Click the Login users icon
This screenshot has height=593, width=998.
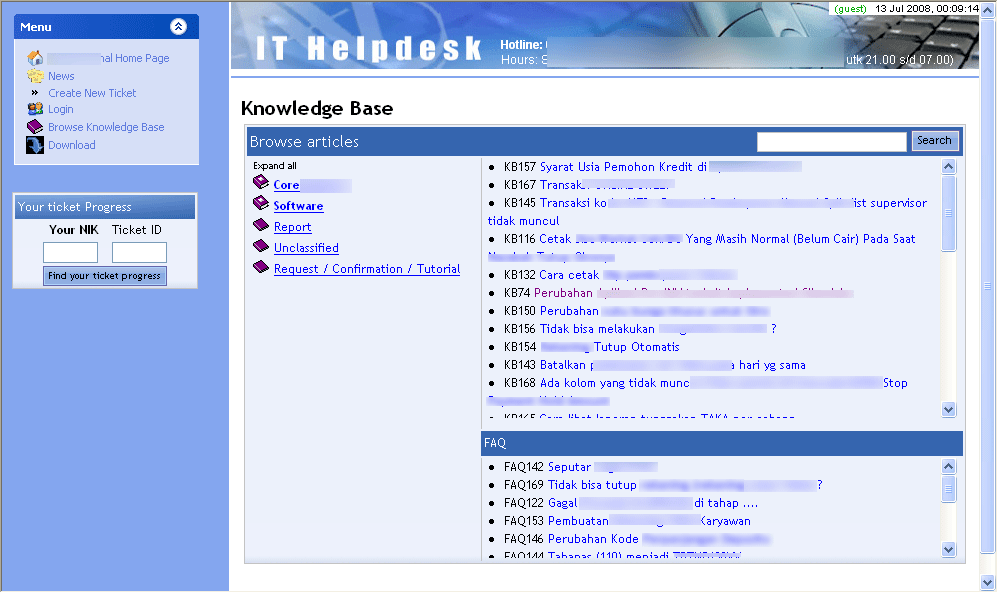(x=36, y=109)
